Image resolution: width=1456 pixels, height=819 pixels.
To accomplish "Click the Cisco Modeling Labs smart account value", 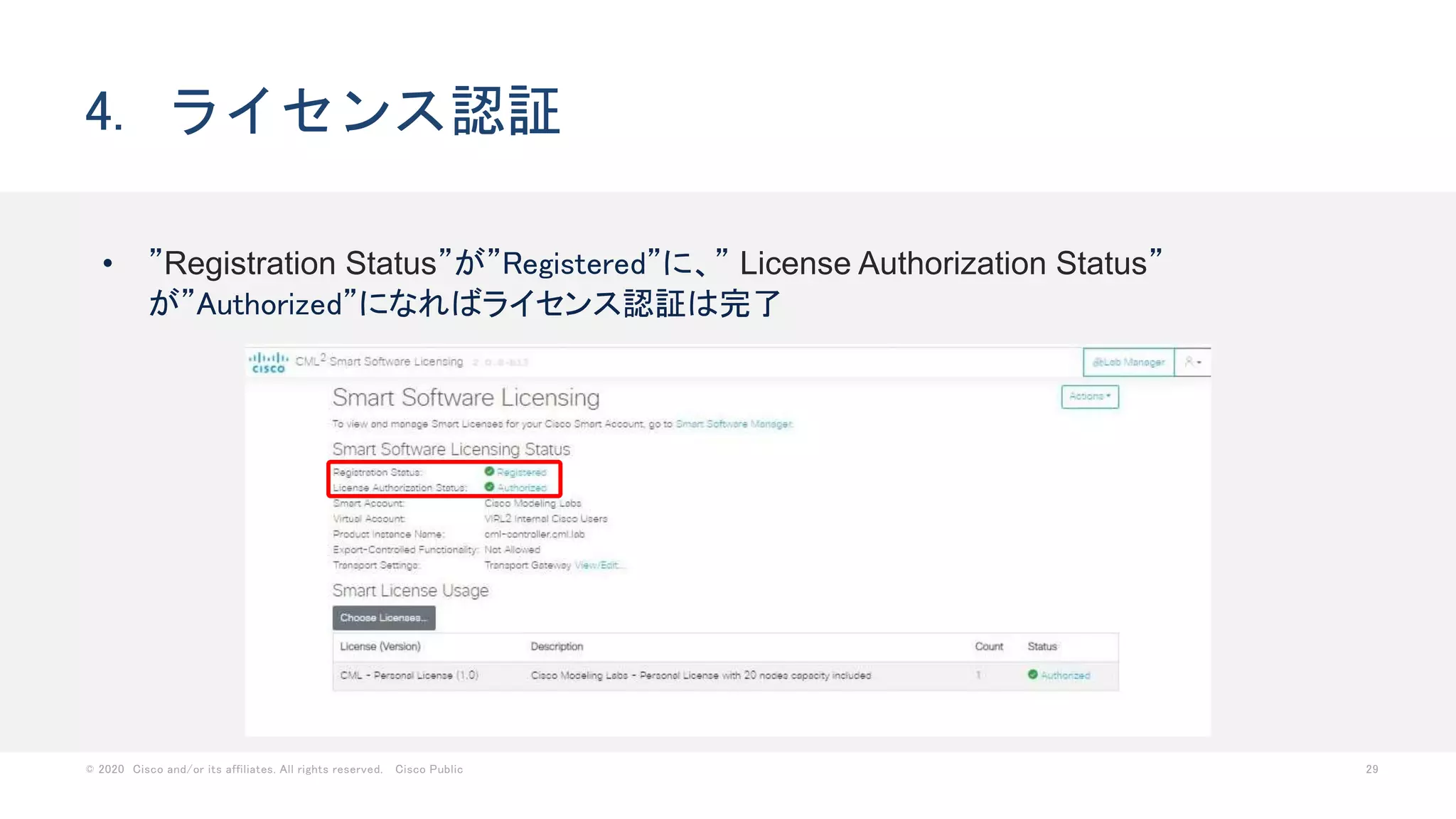I will [x=532, y=503].
